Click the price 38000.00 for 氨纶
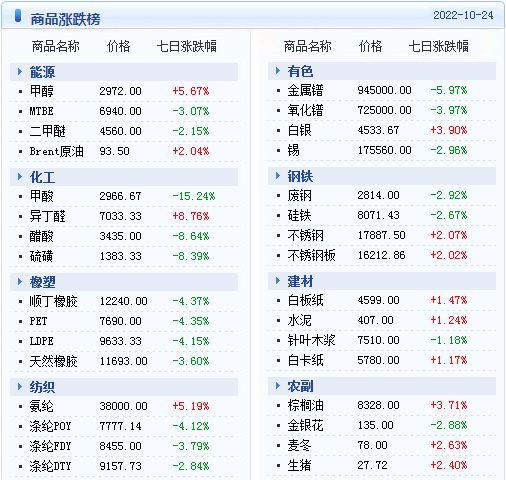This screenshot has height=480, width=506. click(x=123, y=406)
